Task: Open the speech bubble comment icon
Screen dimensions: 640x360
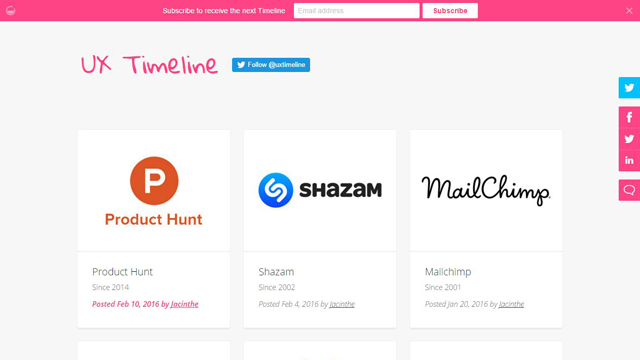Action: tap(629, 190)
